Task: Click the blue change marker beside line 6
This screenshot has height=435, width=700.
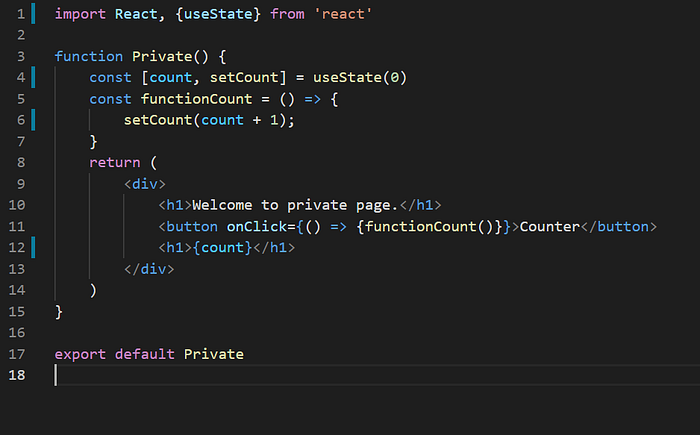Action: click(x=33, y=120)
